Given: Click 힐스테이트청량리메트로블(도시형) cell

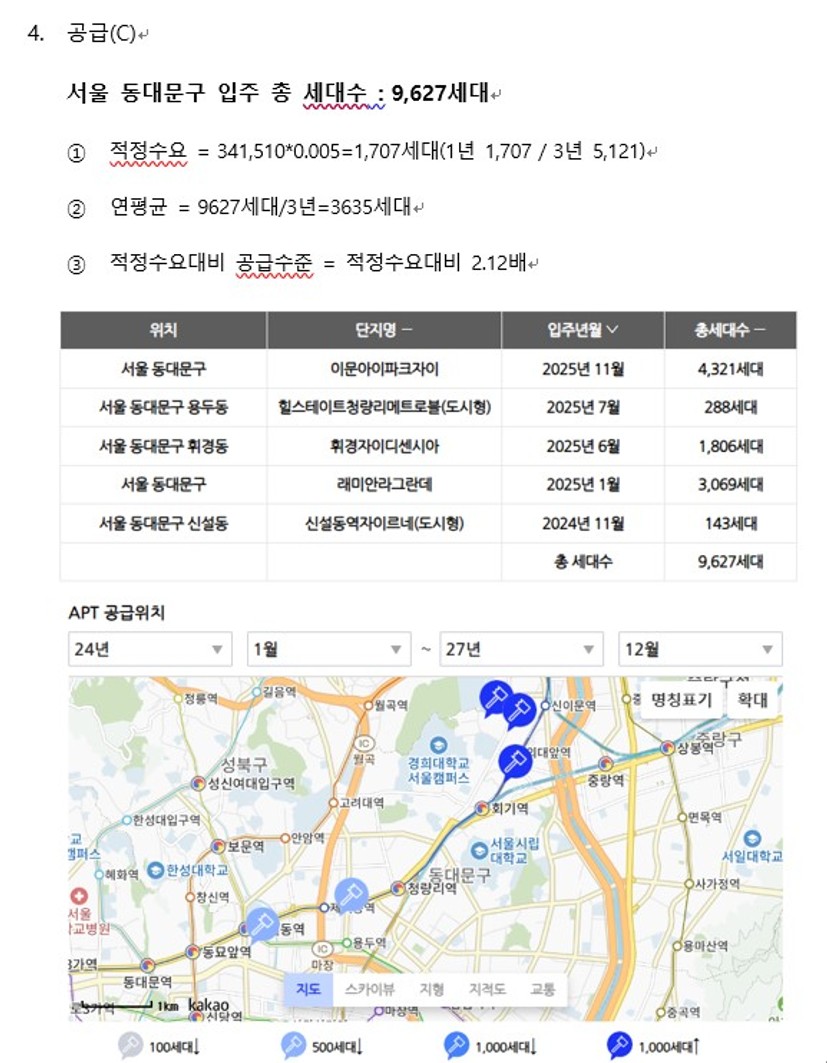Looking at the screenshot, I should click(x=384, y=407).
